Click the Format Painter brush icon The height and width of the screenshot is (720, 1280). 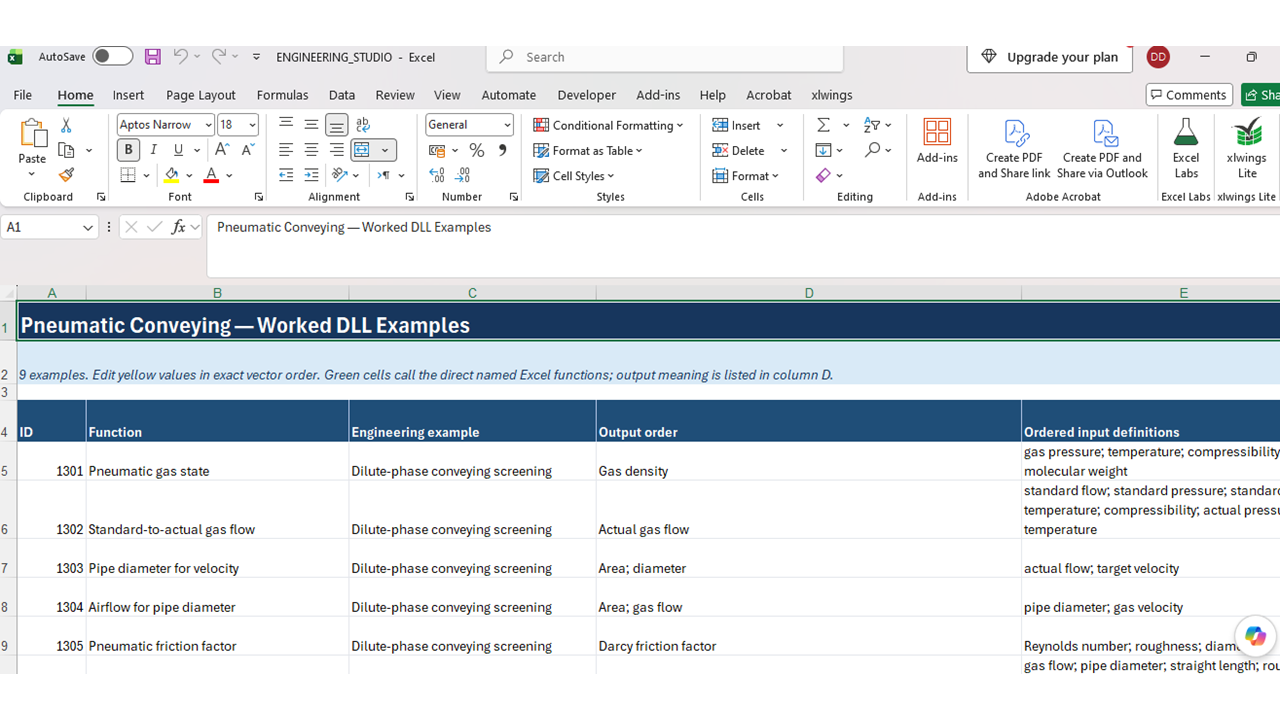pos(66,175)
